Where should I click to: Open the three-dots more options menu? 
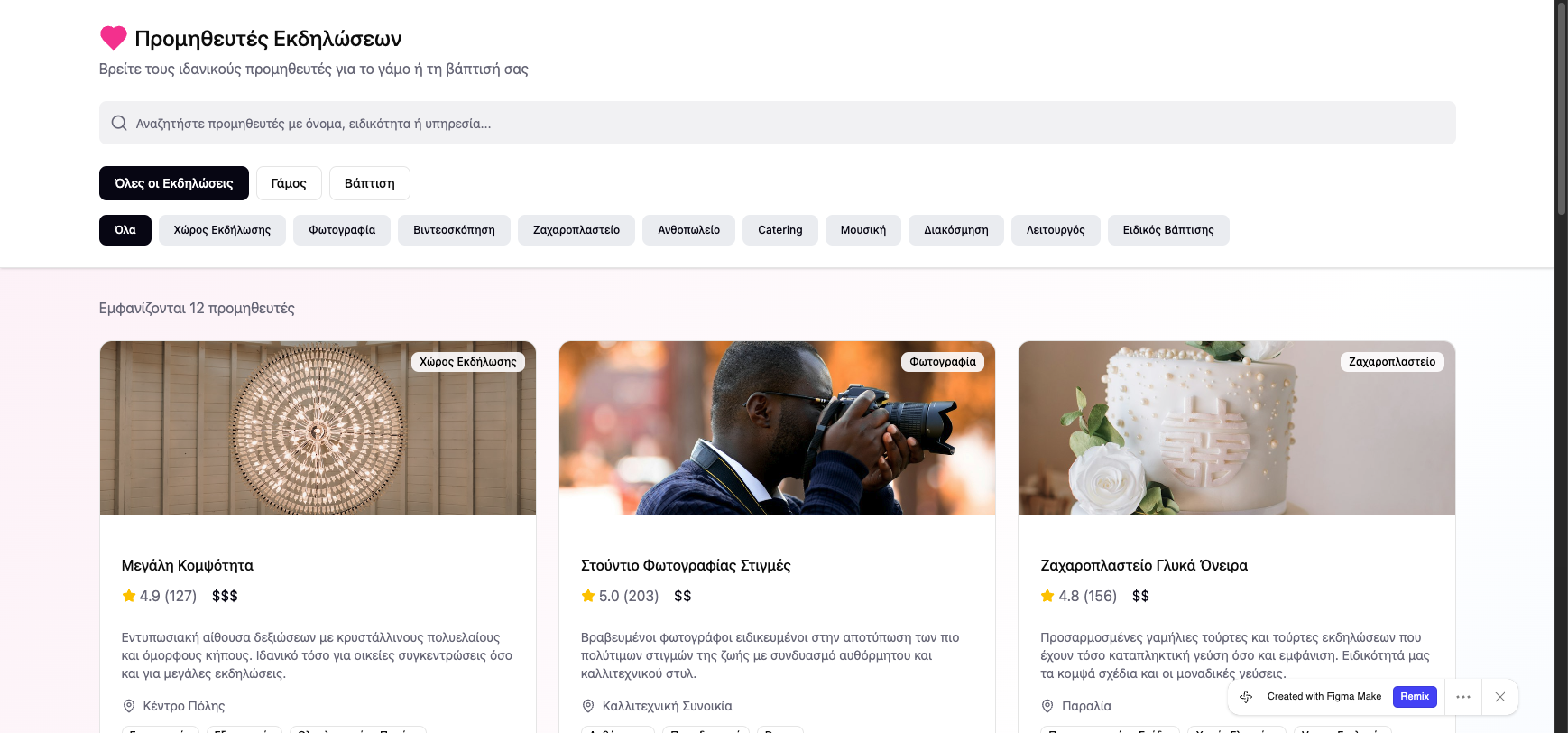click(1463, 697)
